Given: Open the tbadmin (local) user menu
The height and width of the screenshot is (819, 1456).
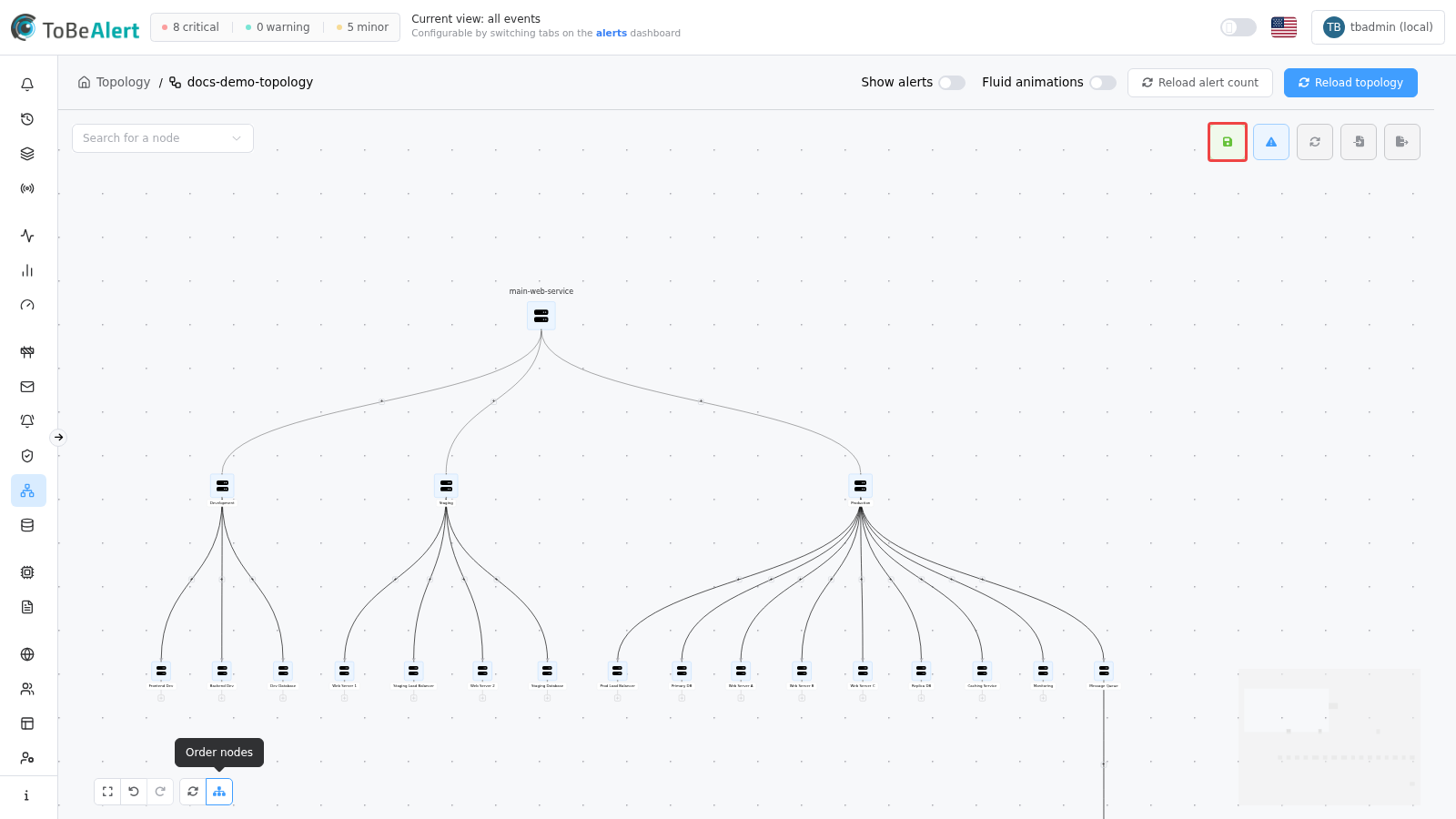Looking at the screenshot, I should pos(1378,27).
